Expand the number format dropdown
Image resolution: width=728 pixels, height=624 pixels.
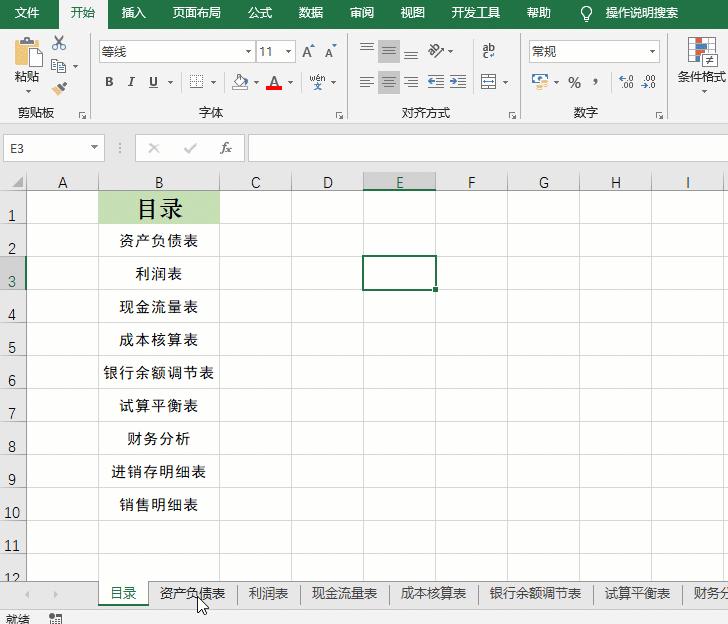(652, 52)
